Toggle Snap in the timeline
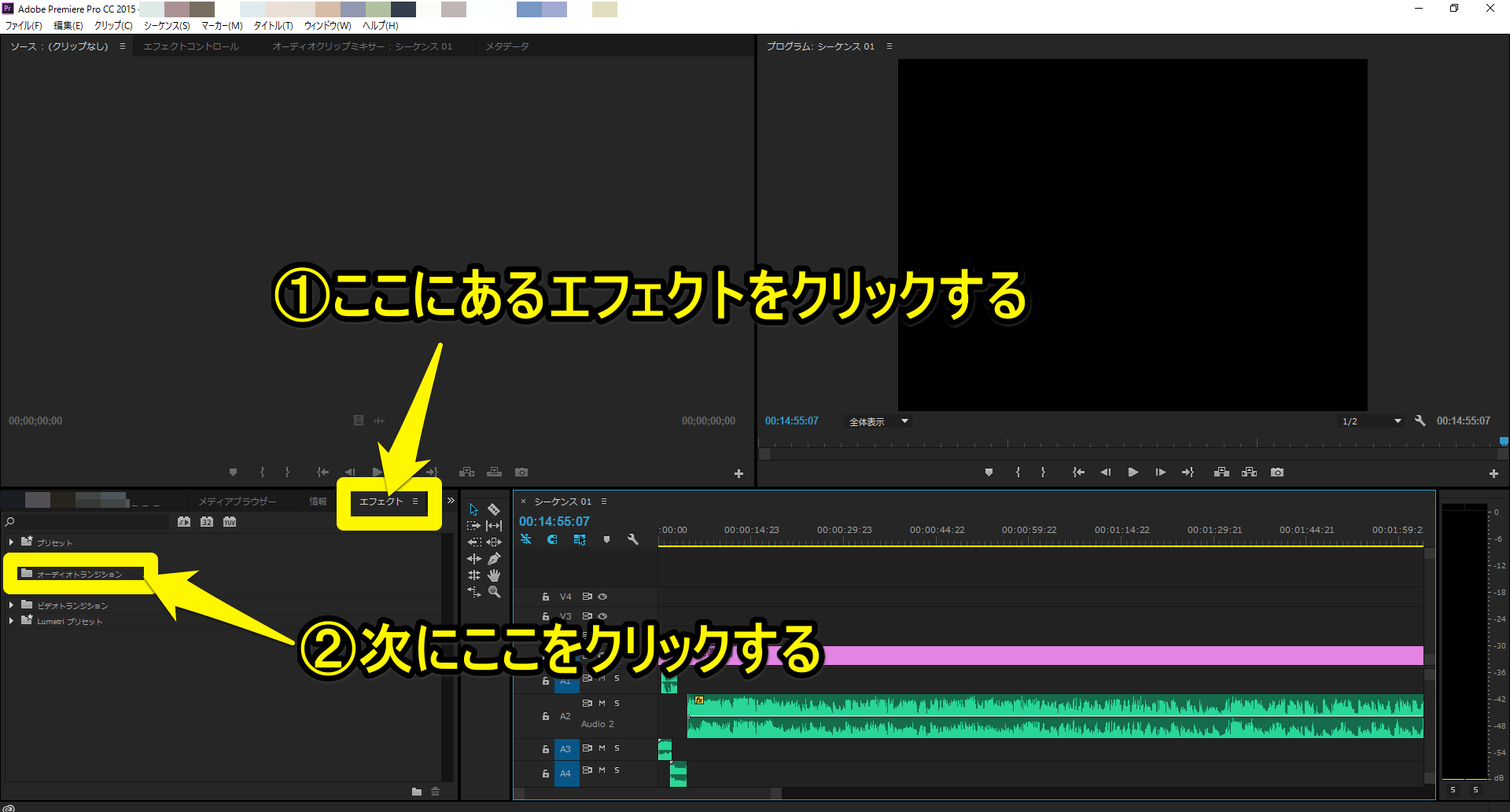 552,539
